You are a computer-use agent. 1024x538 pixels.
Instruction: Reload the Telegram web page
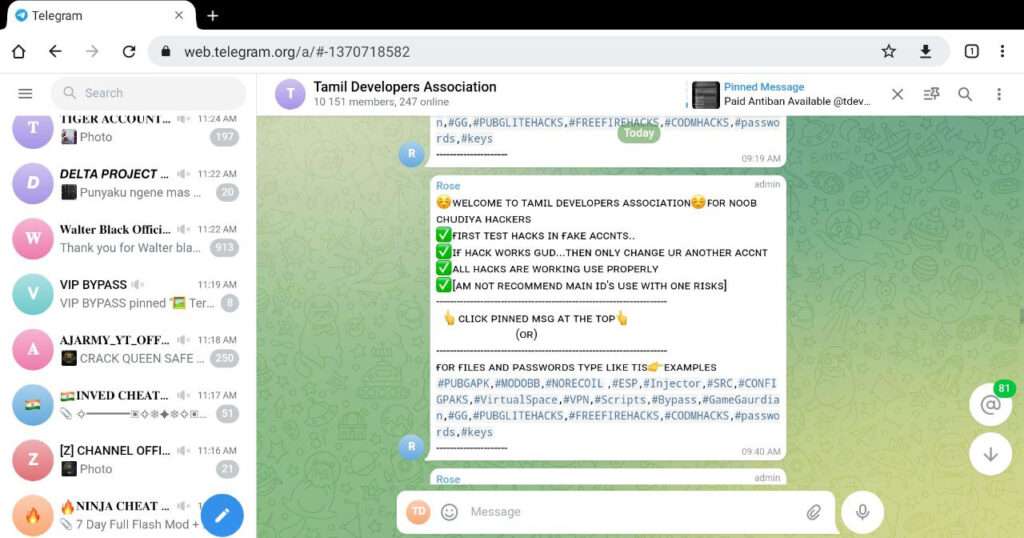129,52
